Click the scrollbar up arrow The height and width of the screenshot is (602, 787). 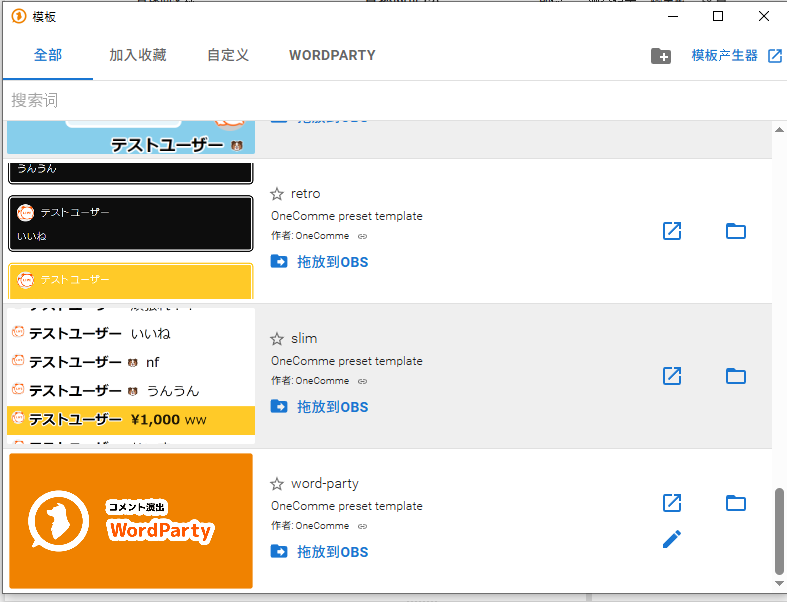point(779,130)
